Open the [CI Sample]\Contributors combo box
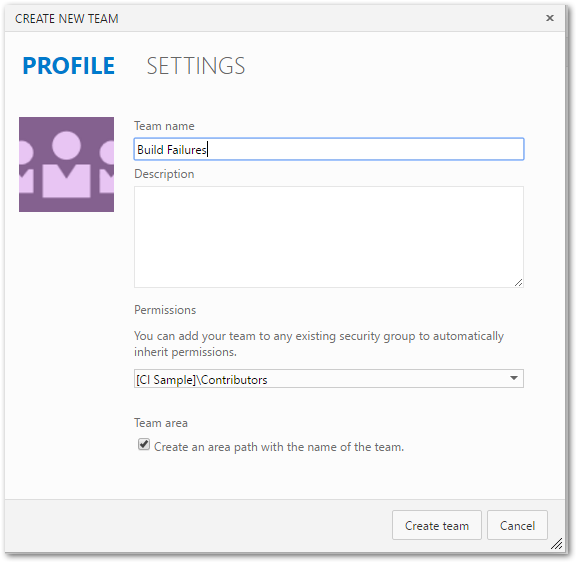The height and width of the screenshot is (563, 577). tap(329, 379)
